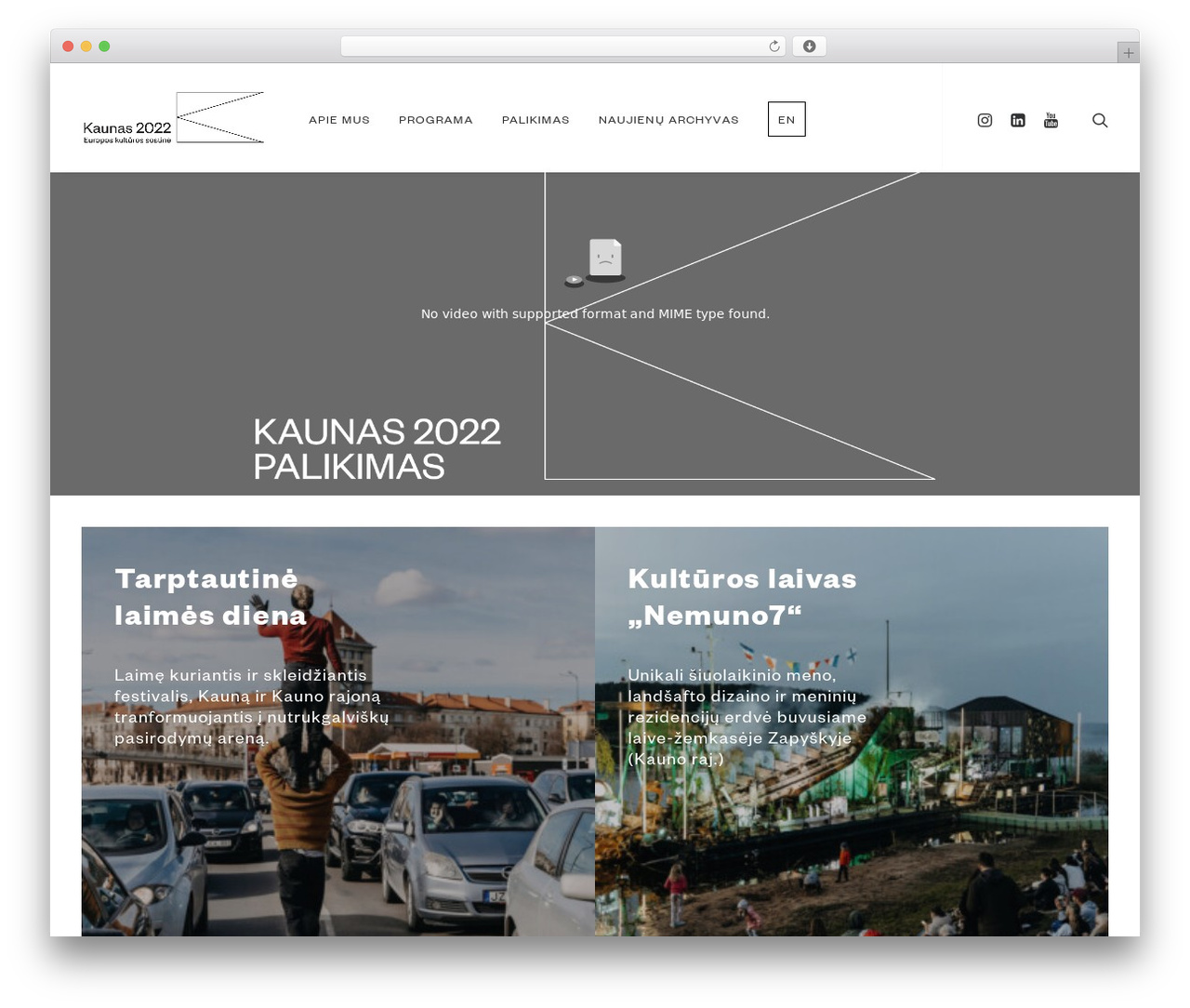Click the 'Unikali šiuolaikinio meno' description
The width and height of the screenshot is (1190, 1008).
pos(747,717)
